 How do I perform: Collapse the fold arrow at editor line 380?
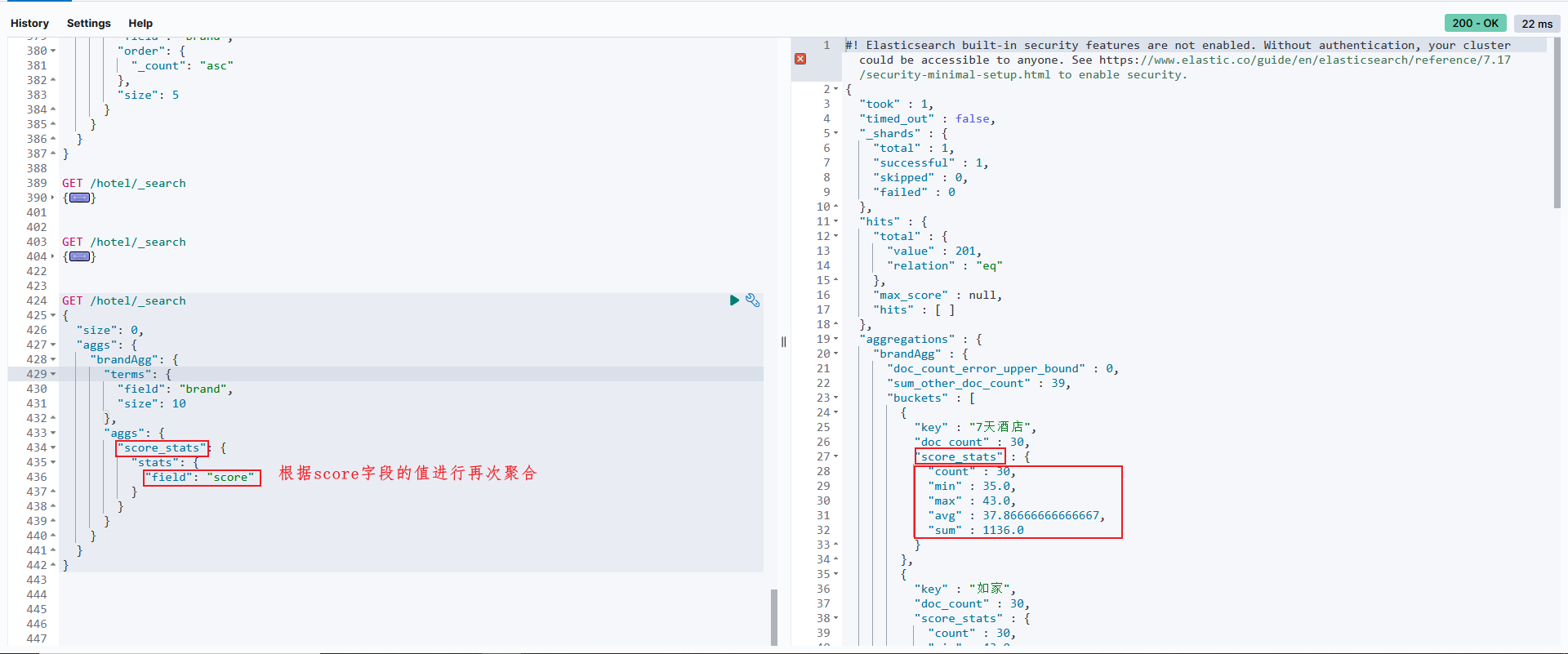(53, 51)
